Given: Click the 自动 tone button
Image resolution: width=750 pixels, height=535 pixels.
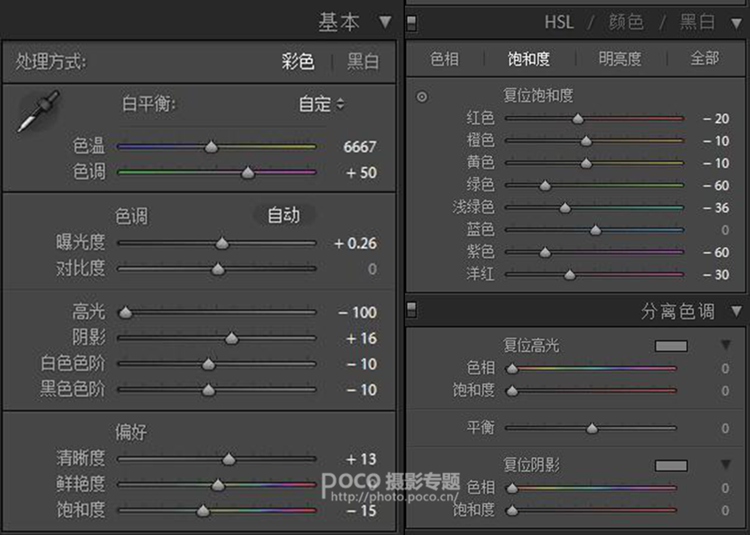Looking at the screenshot, I should click(x=284, y=216).
